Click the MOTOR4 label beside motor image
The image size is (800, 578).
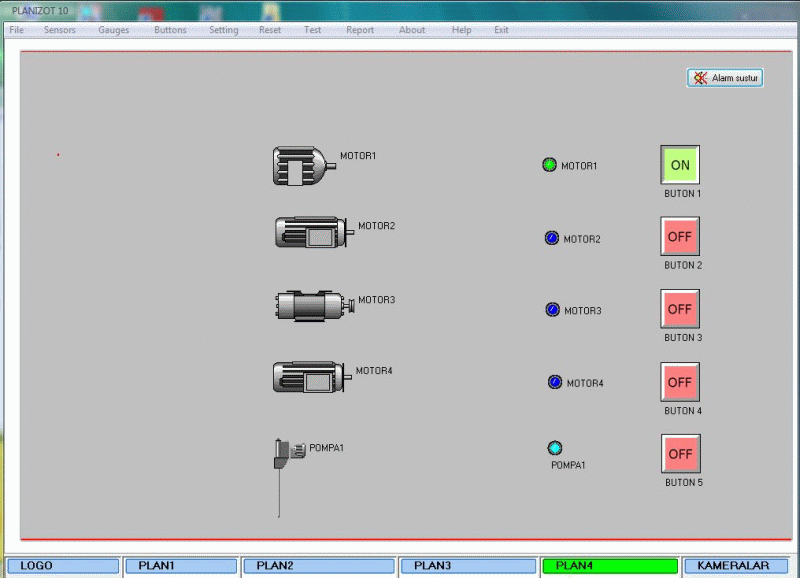click(x=374, y=370)
